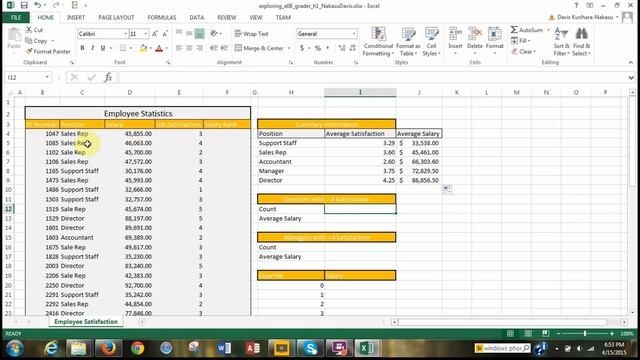Apply the yellow Fill Color bucket

click(x=143, y=49)
